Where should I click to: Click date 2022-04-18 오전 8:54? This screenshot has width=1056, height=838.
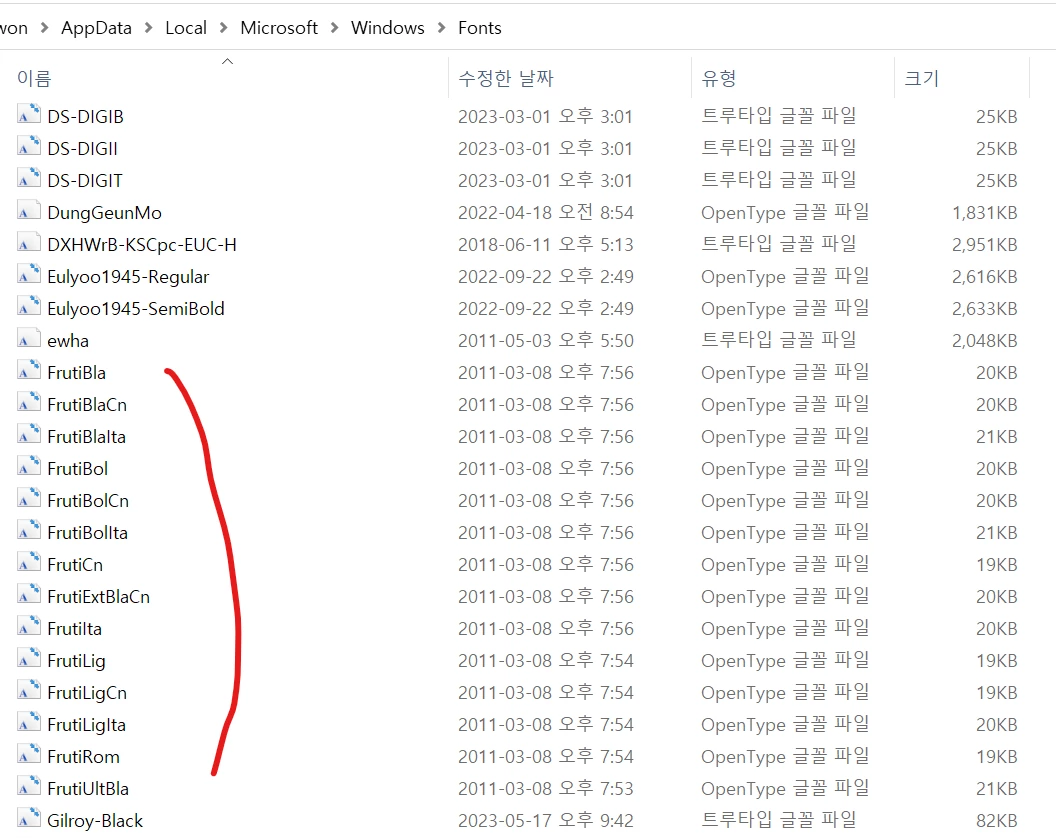546,213
